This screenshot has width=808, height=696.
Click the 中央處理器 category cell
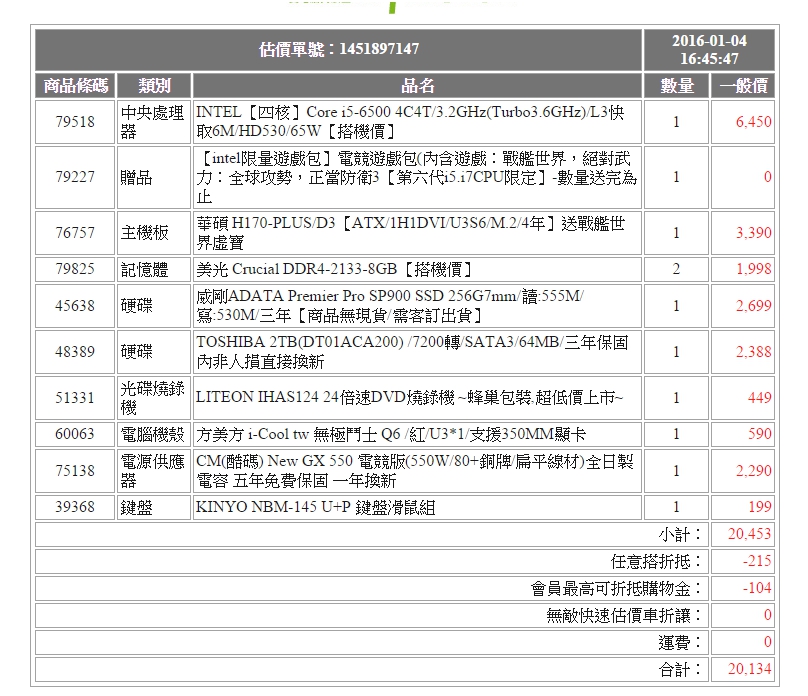click(154, 122)
